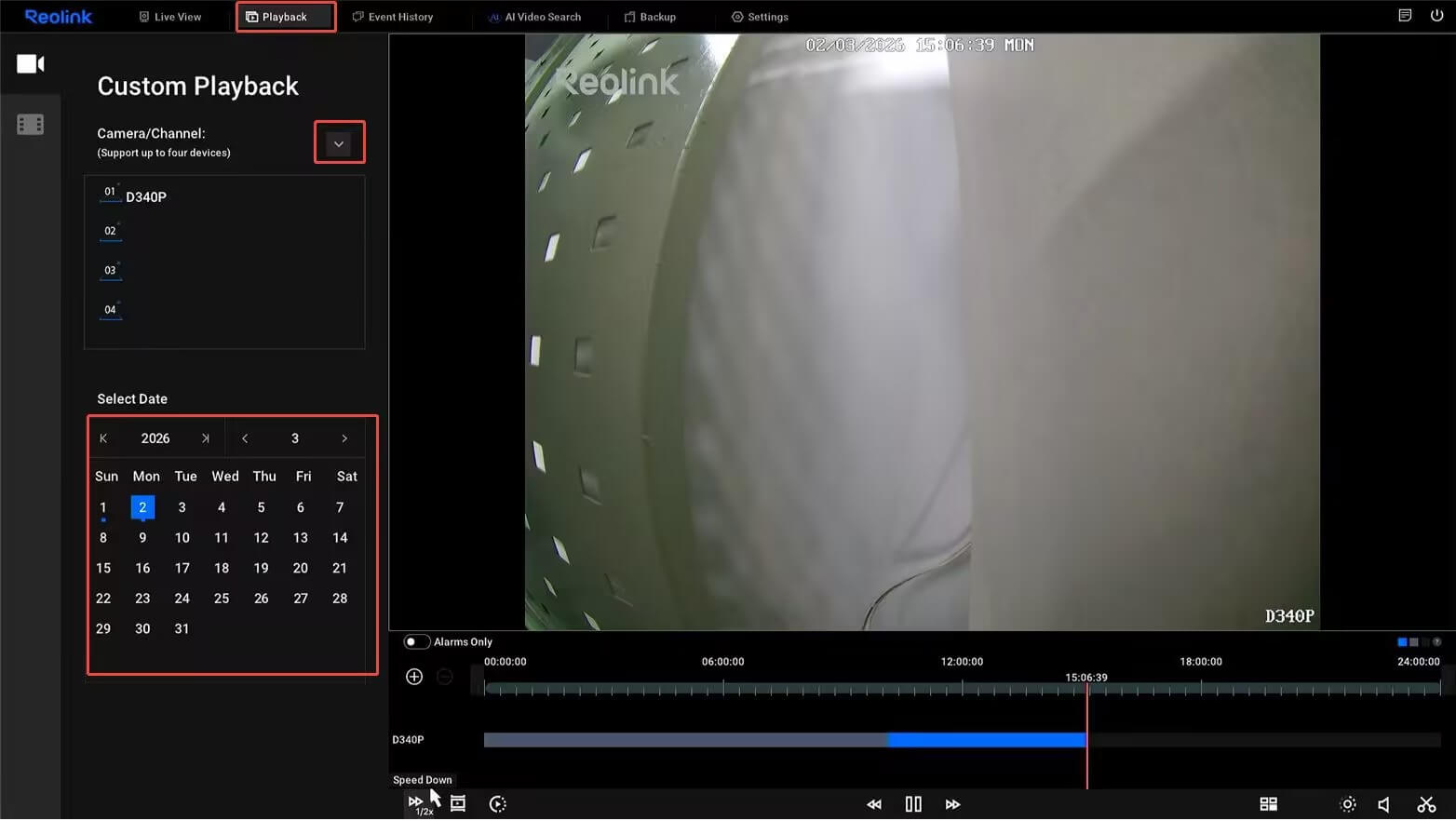Go to next month in calendar
The width and height of the screenshot is (1456, 821).
[x=344, y=437]
